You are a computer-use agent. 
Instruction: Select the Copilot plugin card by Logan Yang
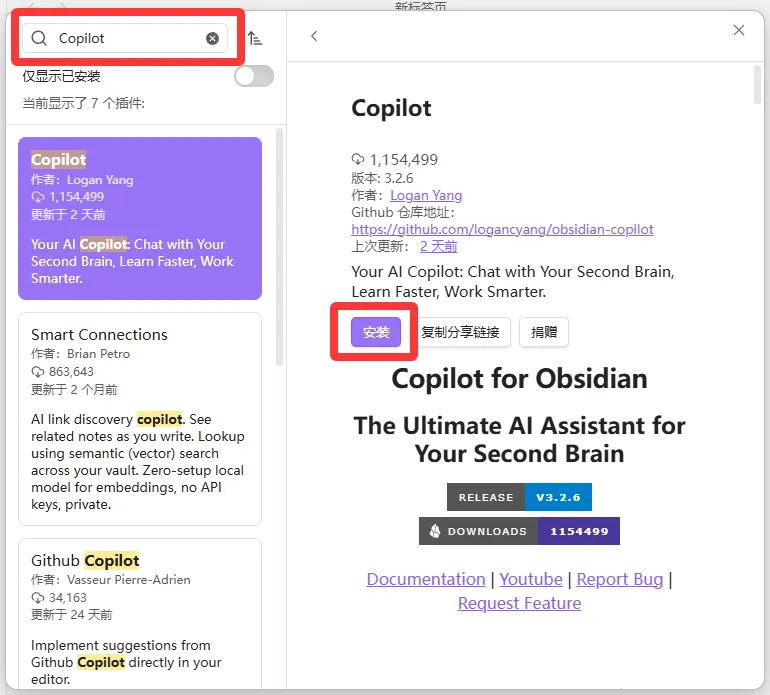pos(140,218)
